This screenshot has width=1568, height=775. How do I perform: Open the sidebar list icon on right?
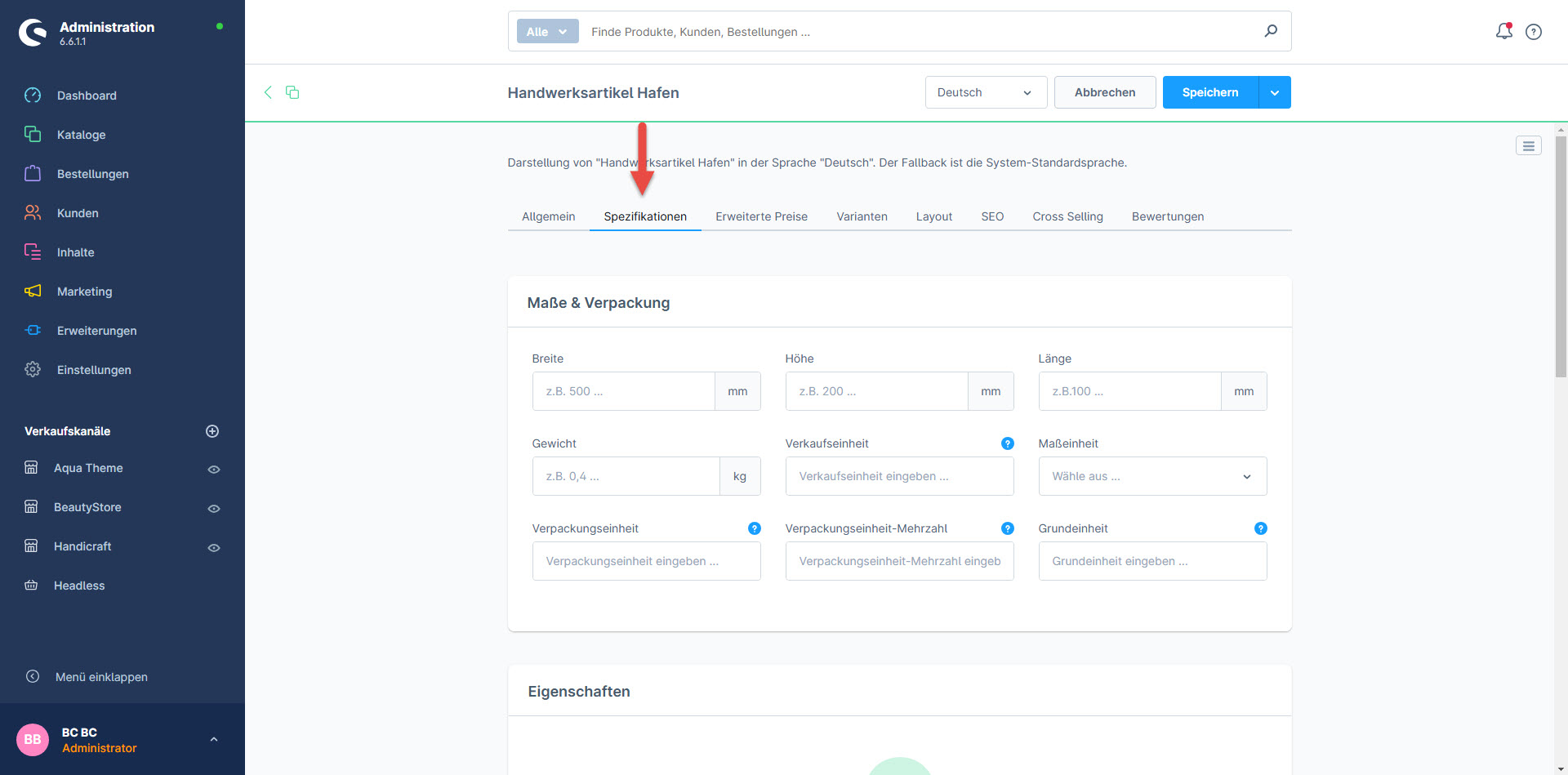[x=1528, y=145]
